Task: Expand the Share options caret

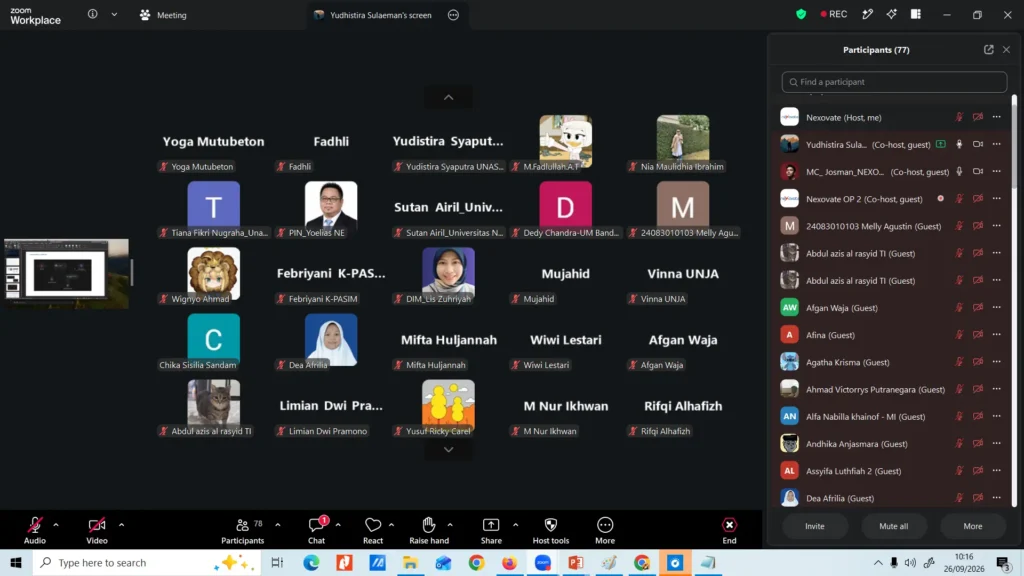Action: pos(515,524)
